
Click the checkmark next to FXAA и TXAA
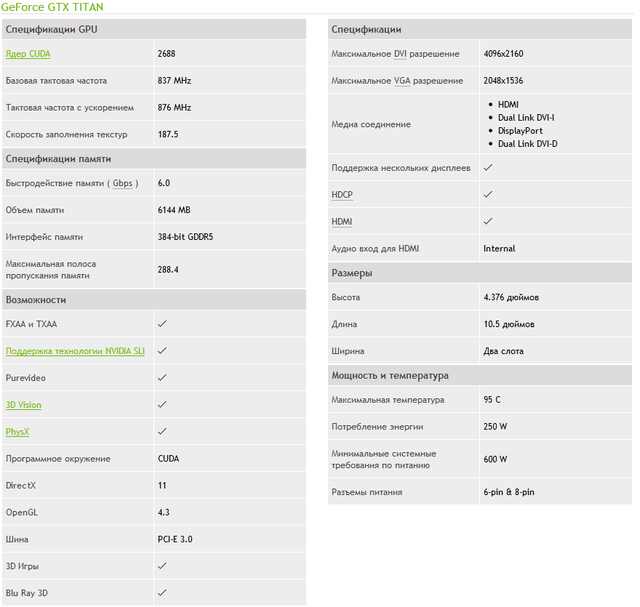pos(162,324)
